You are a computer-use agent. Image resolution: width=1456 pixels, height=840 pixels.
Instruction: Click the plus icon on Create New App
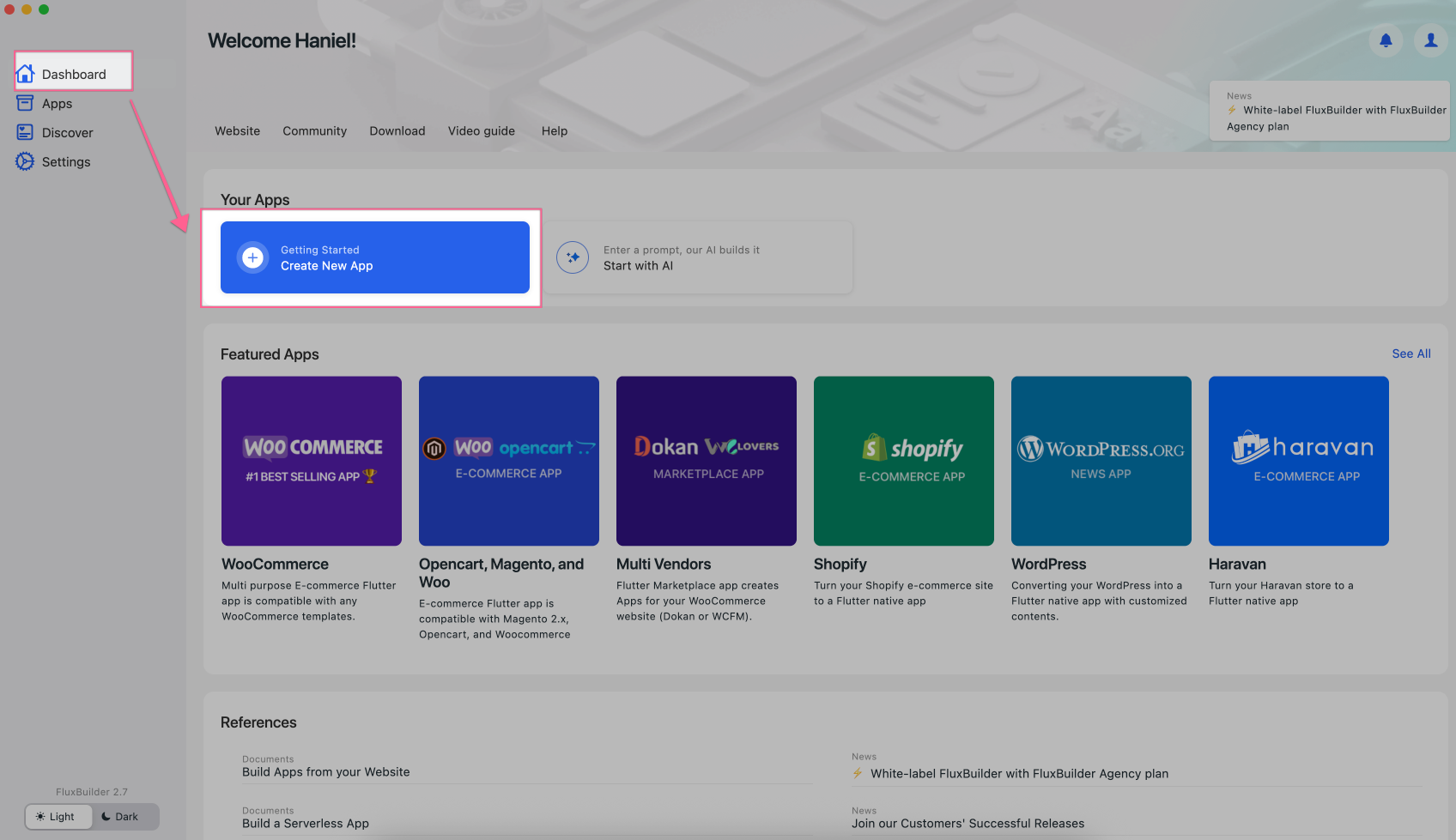point(252,257)
